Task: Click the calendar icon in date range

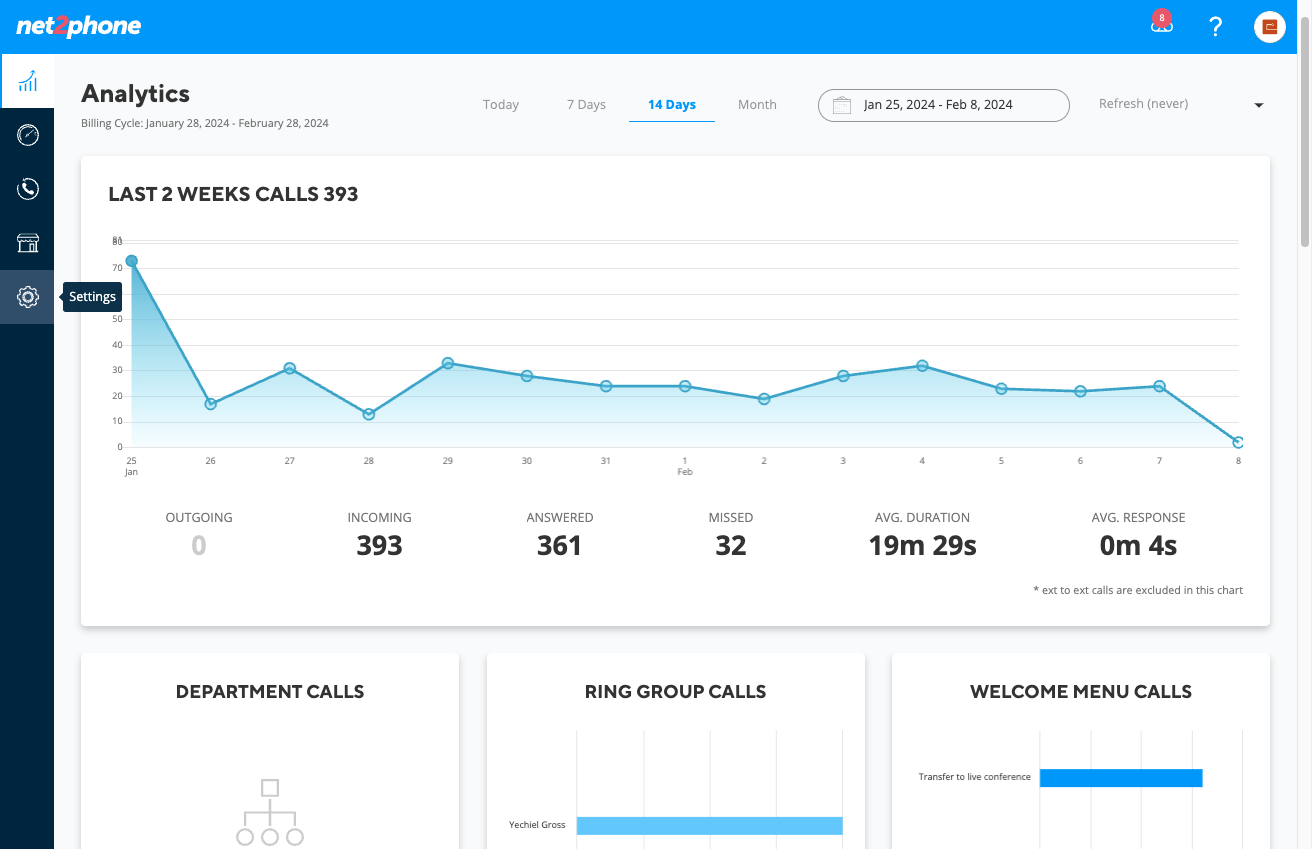Action: (841, 105)
